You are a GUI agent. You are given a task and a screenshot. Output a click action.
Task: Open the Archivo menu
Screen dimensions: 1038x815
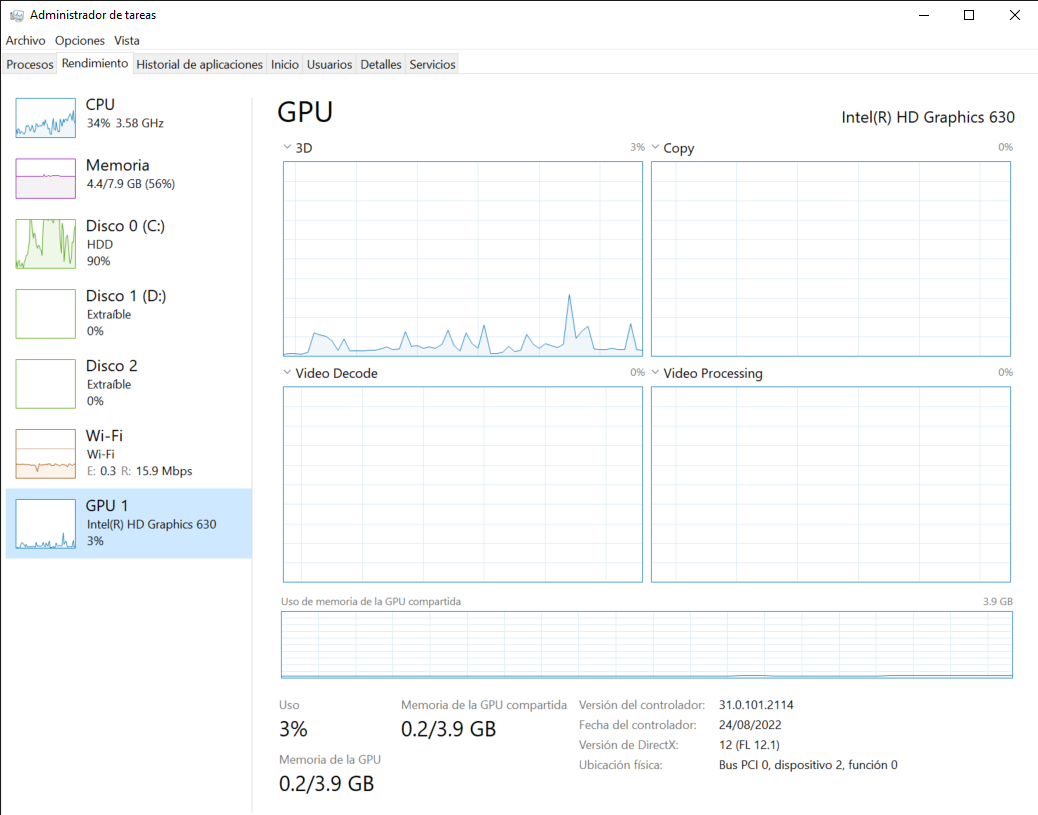[x=25, y=40]
